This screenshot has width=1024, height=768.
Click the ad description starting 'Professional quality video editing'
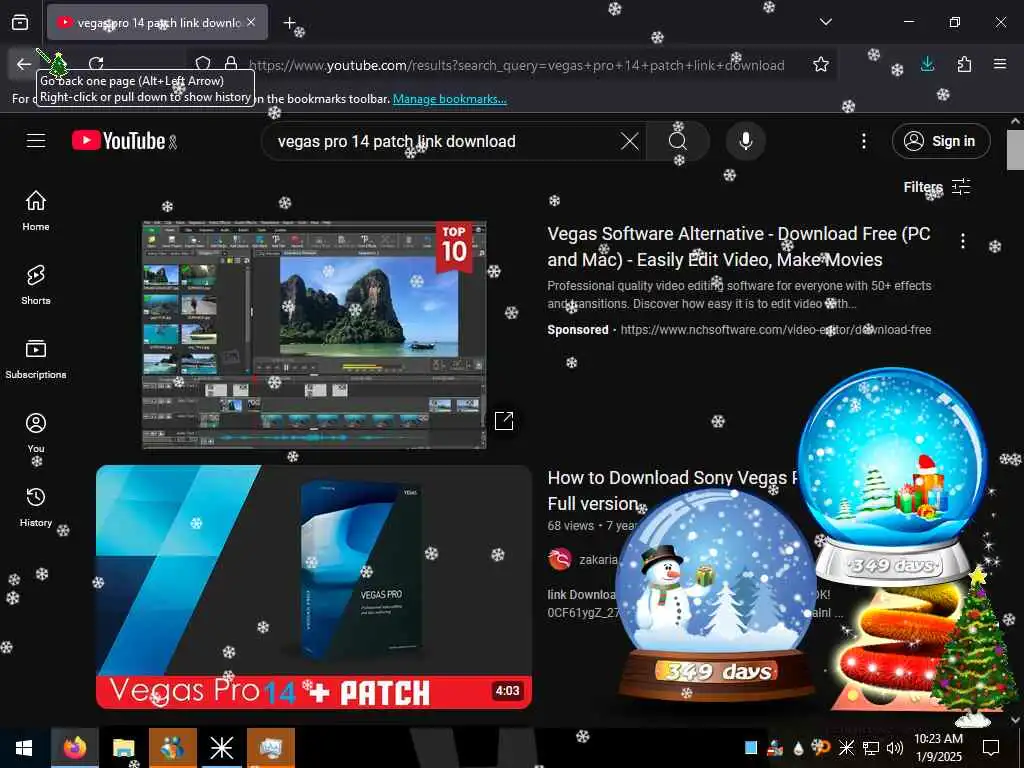[739, 295]
